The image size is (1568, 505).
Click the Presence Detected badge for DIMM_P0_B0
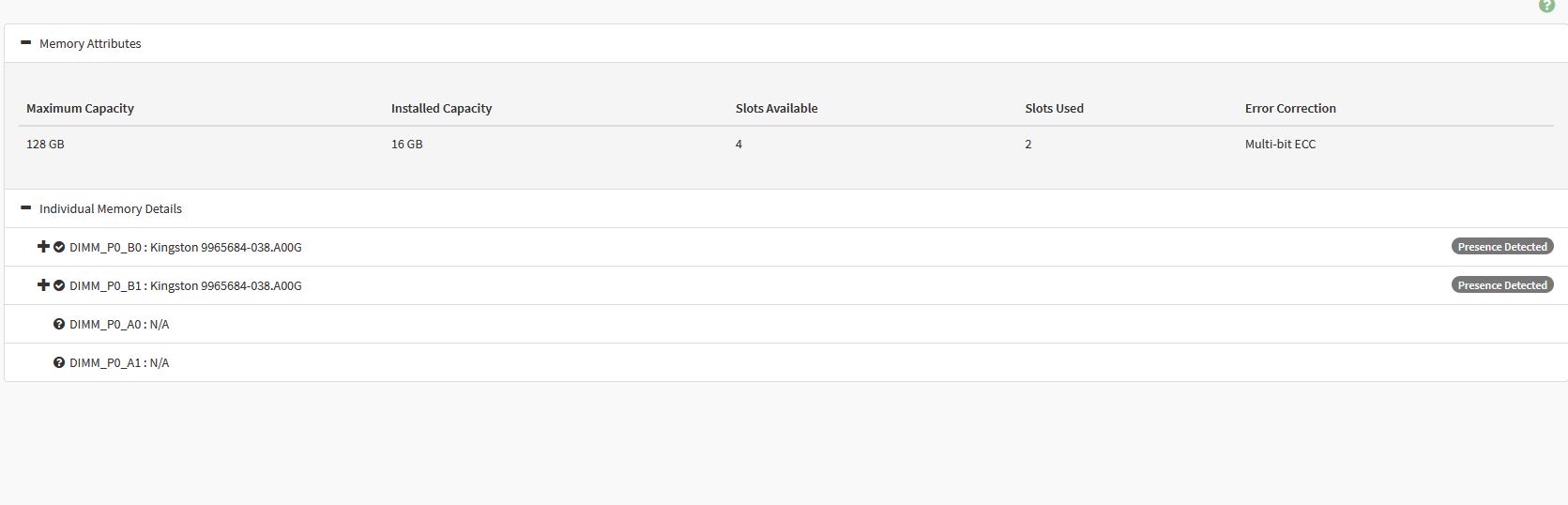click(1501, 247)
